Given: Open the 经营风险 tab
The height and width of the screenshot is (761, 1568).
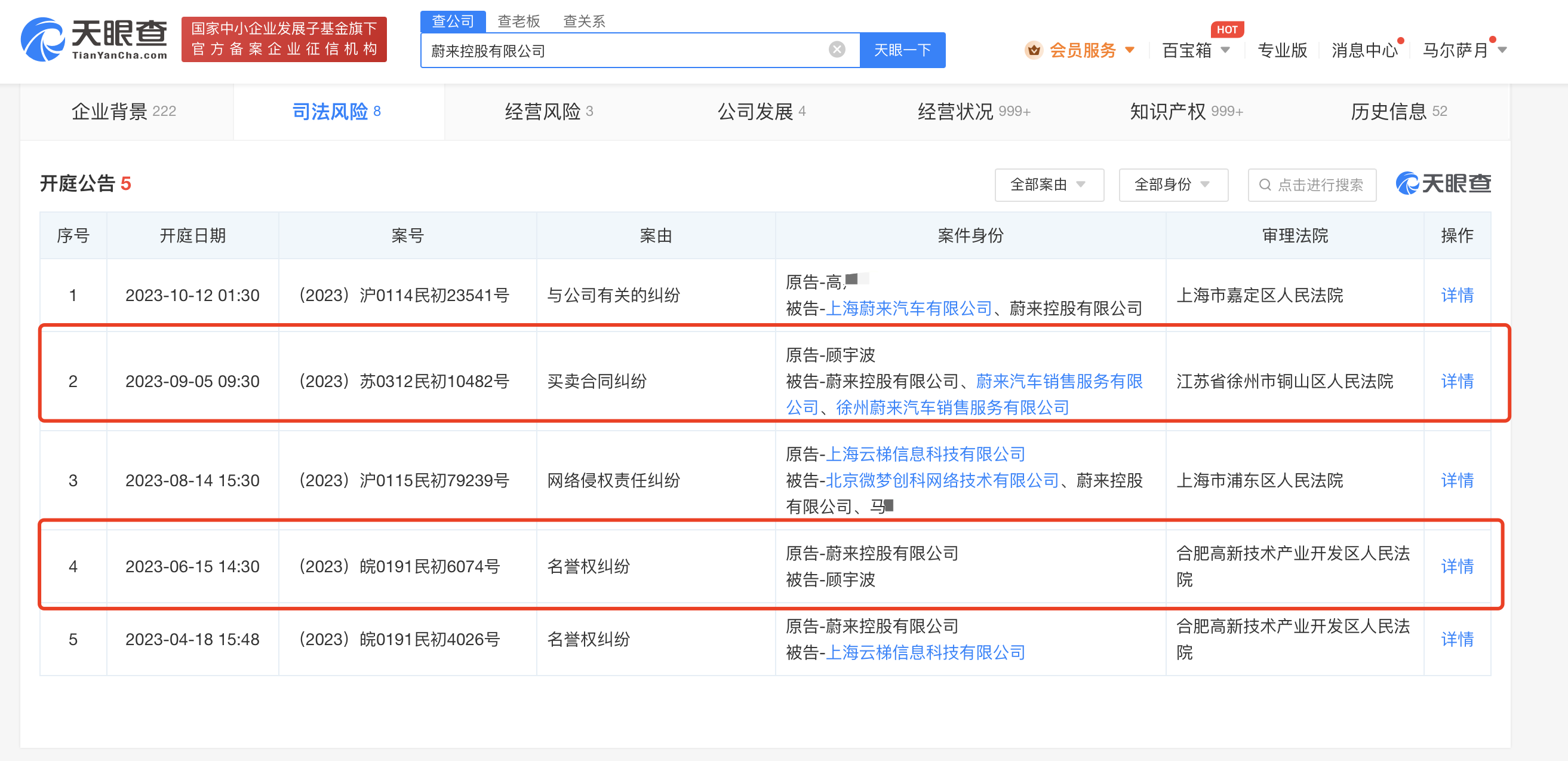Looking at the screenshot, I should [x=549, y=112].
